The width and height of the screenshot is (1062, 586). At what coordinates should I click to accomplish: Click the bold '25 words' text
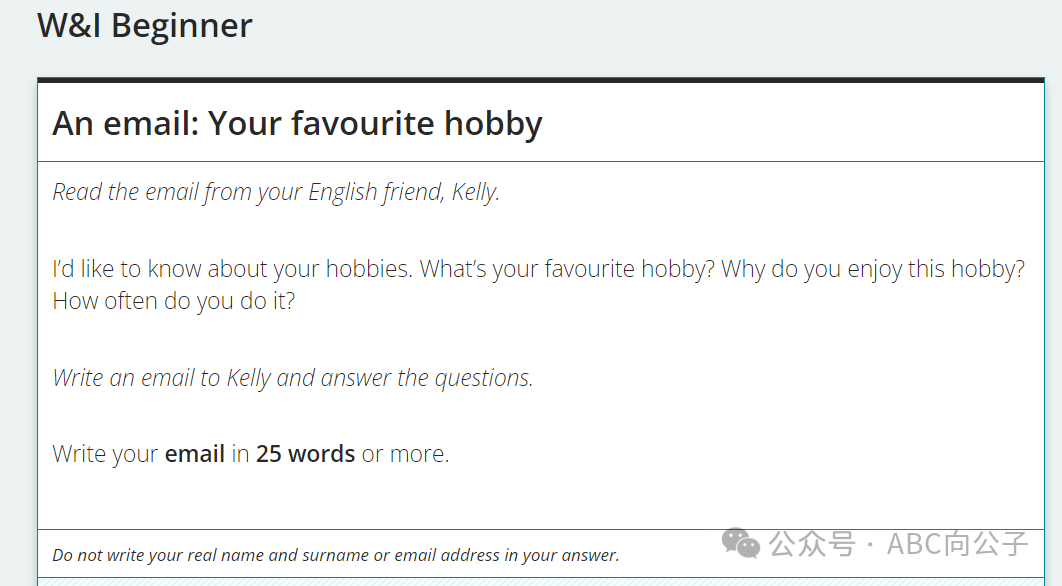(x=305, y=454)
